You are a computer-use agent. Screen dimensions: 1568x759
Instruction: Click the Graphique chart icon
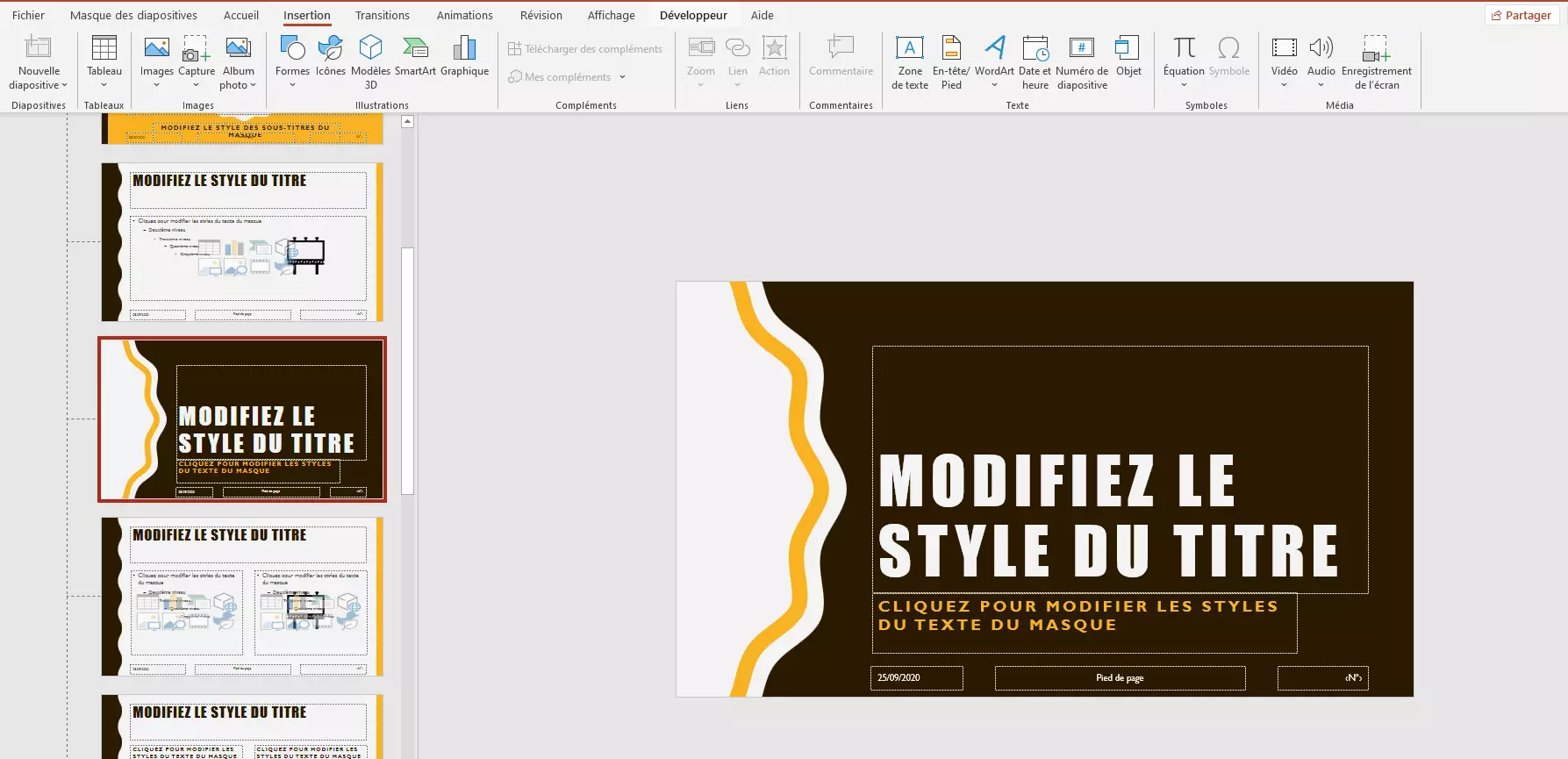464,47
